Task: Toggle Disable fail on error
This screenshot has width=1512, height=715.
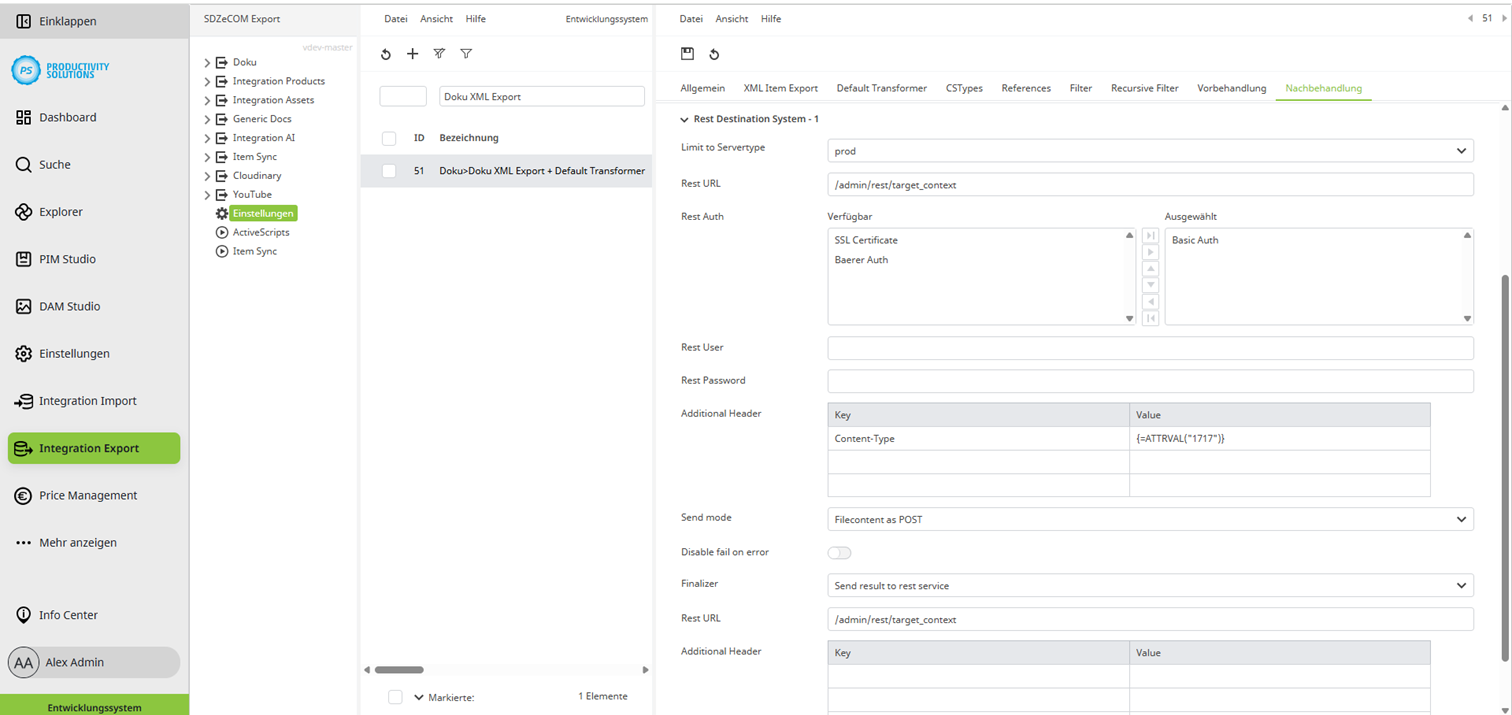Action: 839,552
